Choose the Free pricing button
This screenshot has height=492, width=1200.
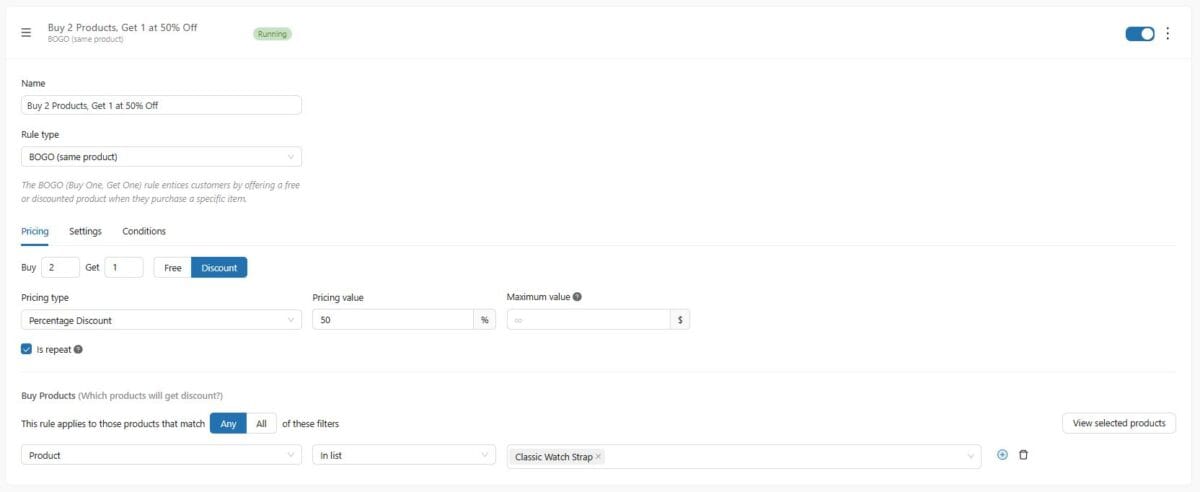pyautogui.click(x=172, y=268)
